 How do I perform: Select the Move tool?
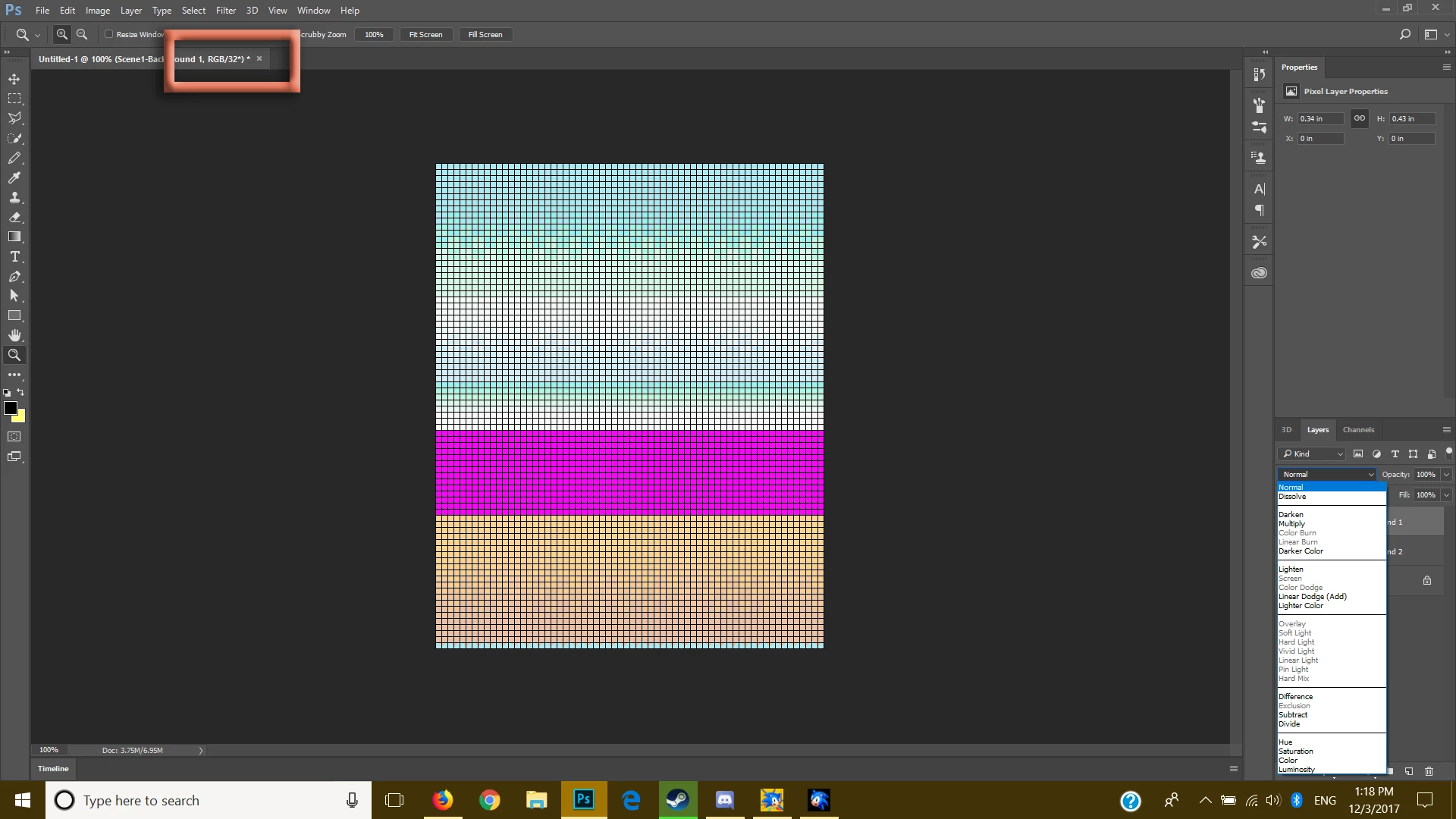point(14,79)
